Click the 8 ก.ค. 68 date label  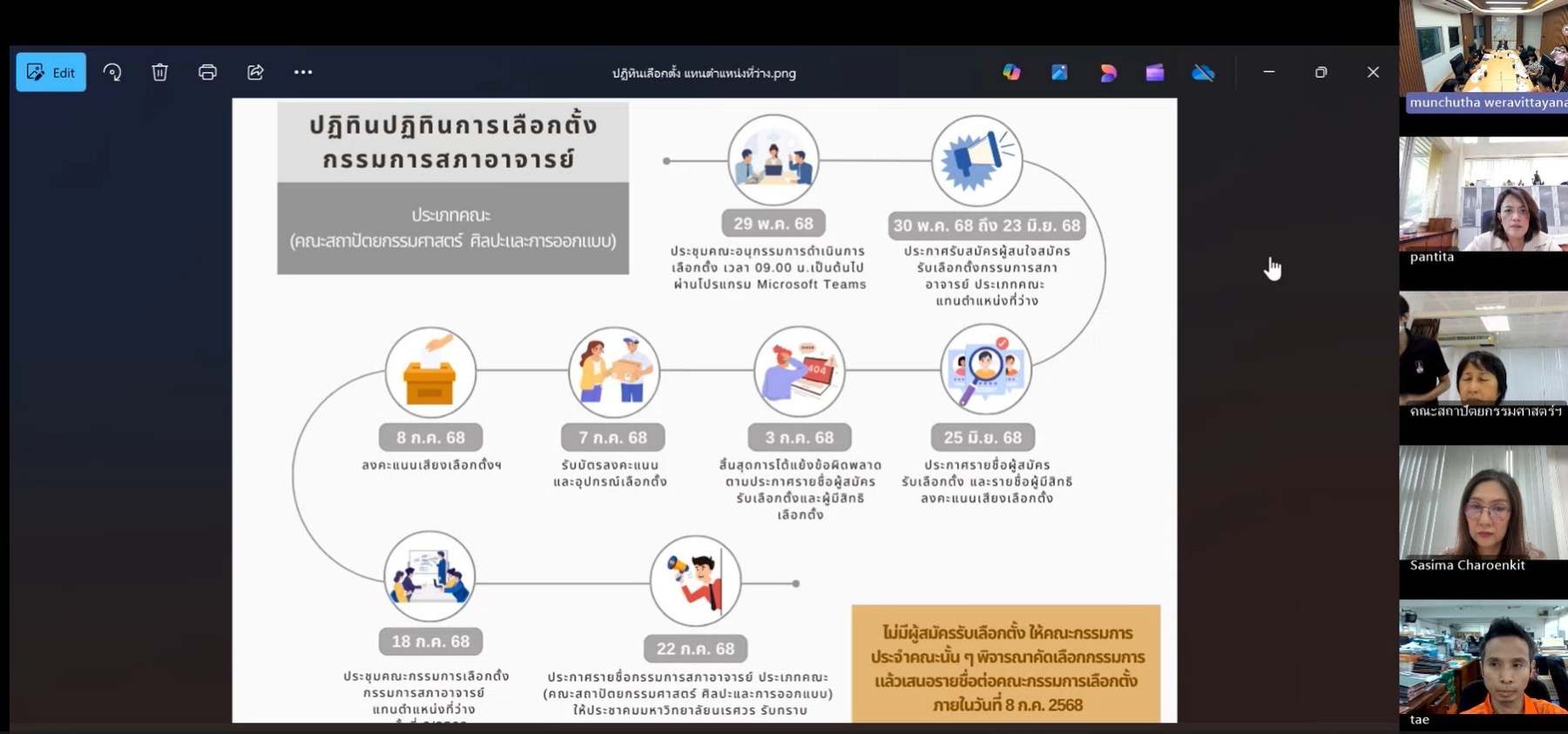430,437
